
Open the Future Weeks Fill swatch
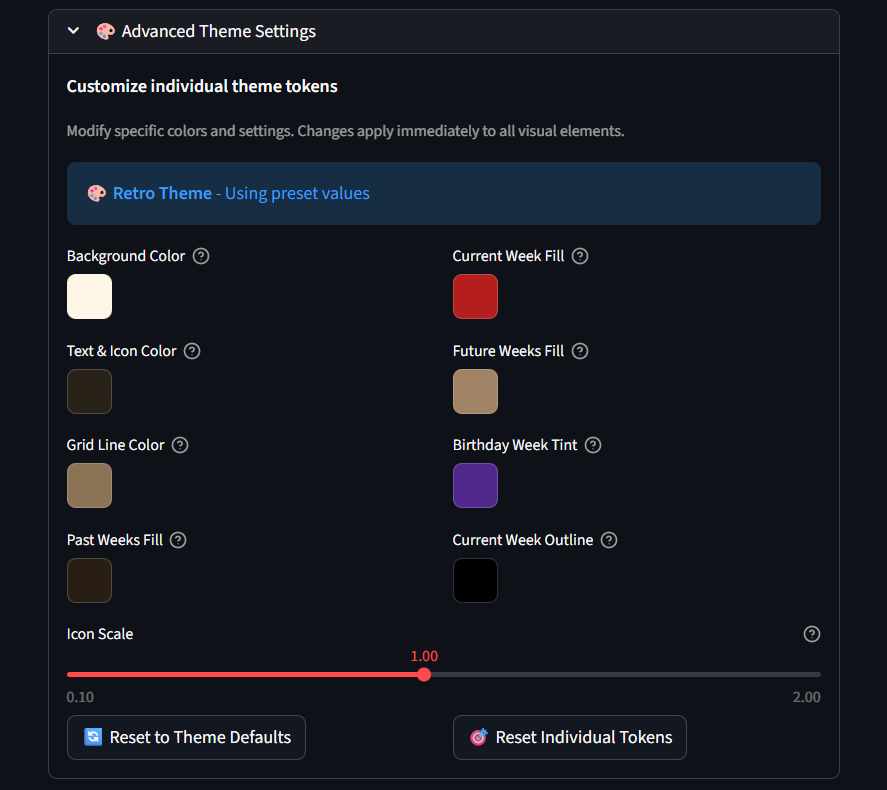475,391
